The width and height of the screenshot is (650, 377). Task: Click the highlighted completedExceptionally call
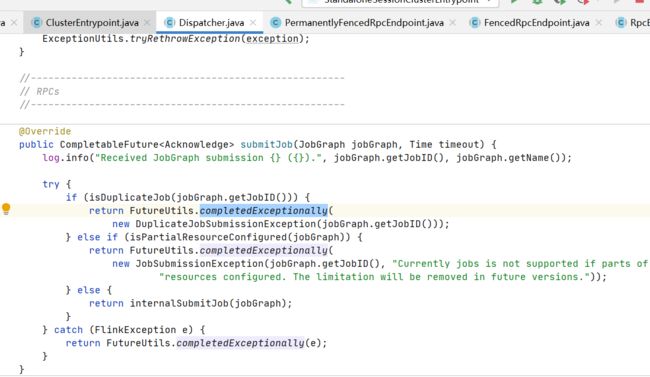[x=264, y=211]
